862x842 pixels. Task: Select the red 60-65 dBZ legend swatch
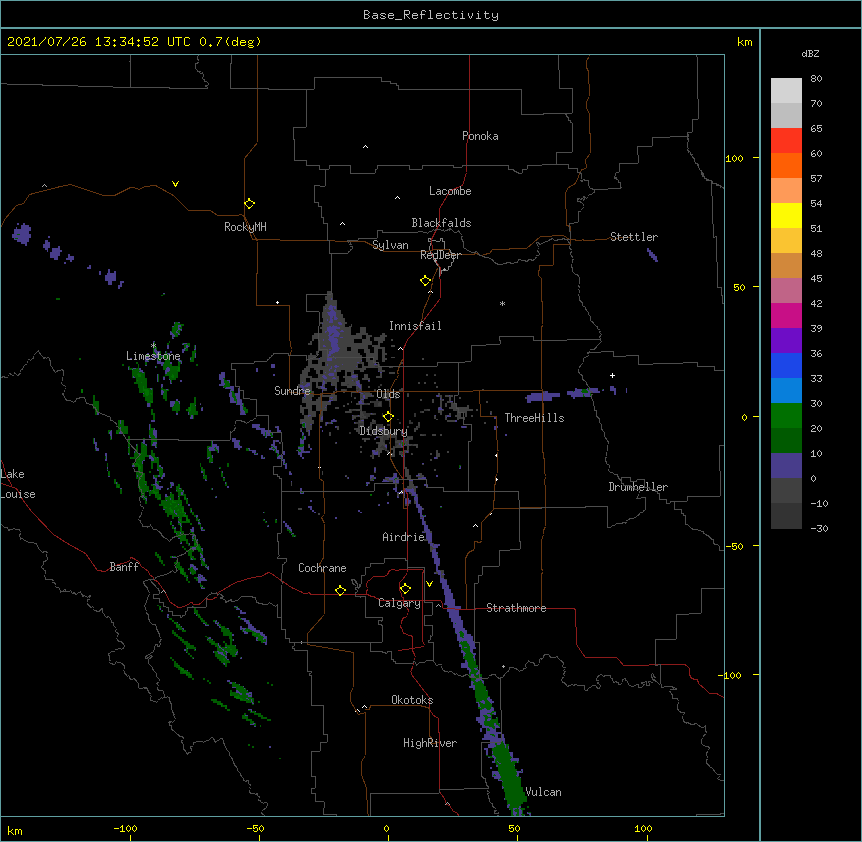786,140
